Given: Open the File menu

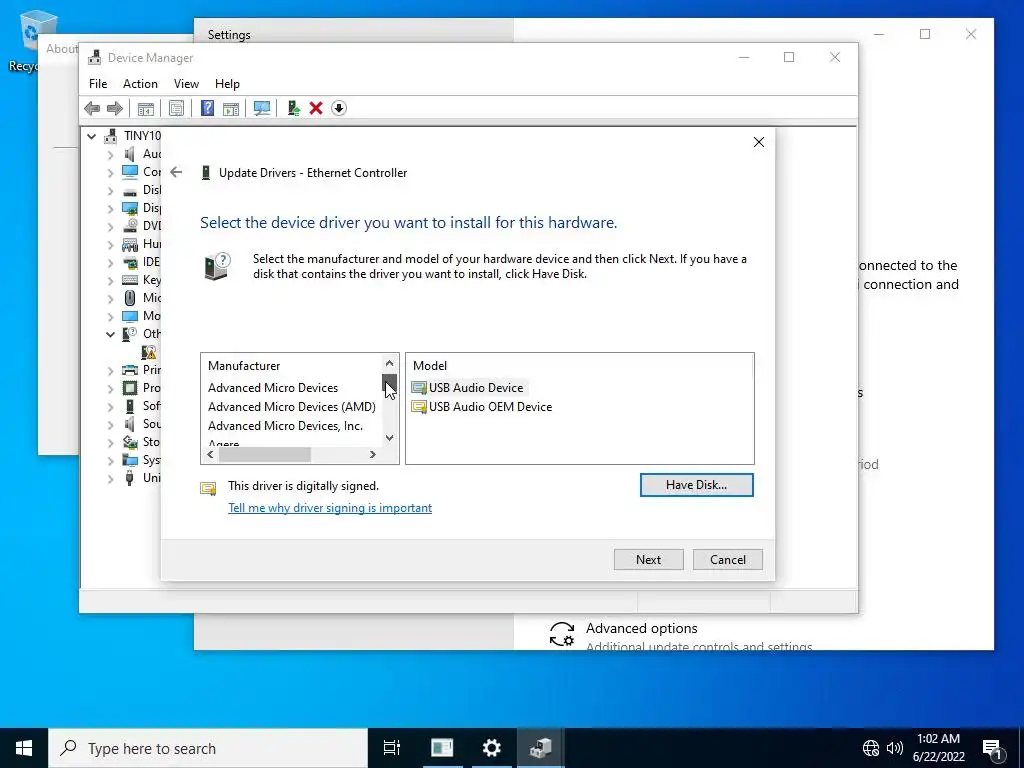Looking at the screenshot, I should pos(98,84).
